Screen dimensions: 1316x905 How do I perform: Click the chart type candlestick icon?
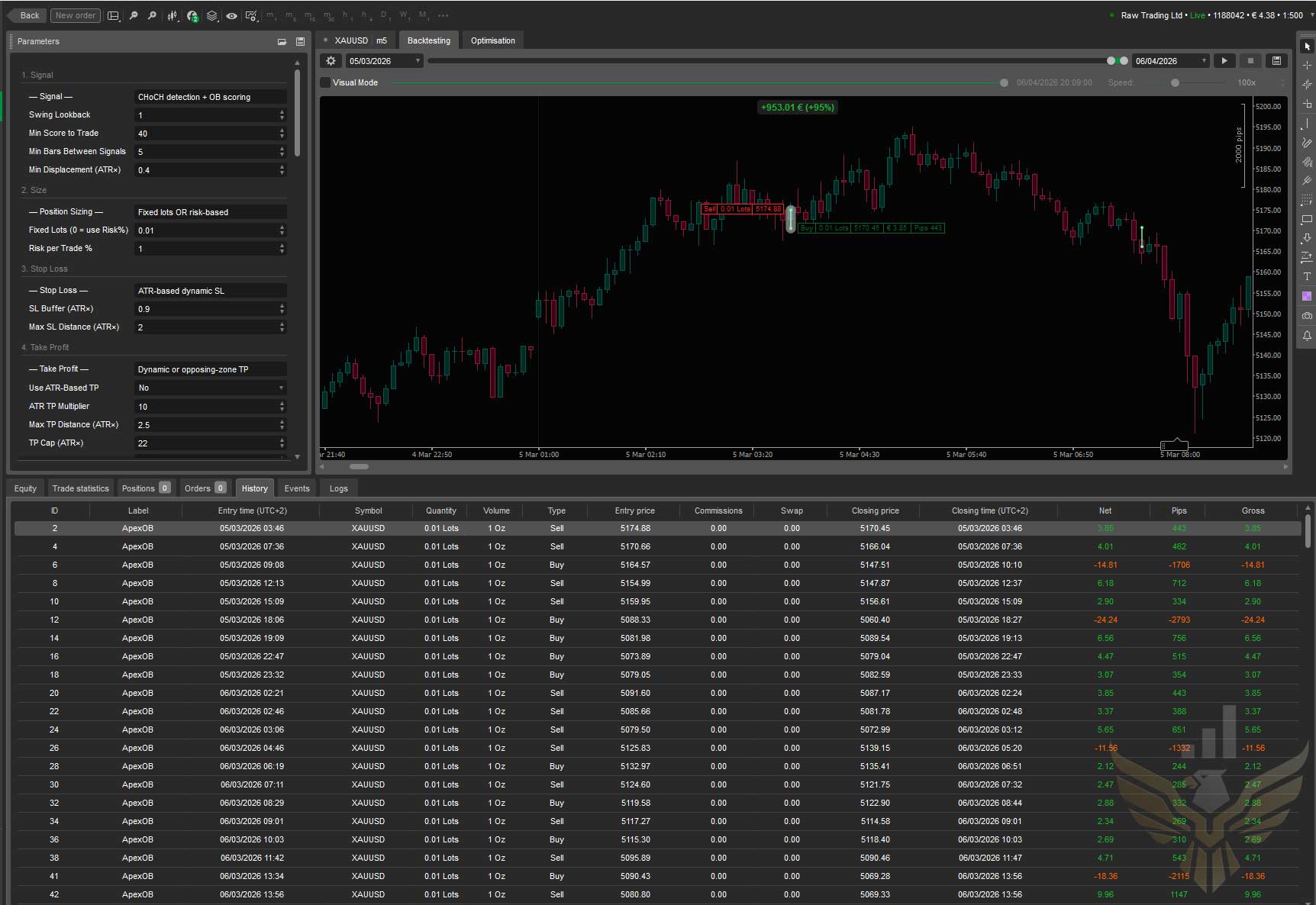click(x=173, y=15)
